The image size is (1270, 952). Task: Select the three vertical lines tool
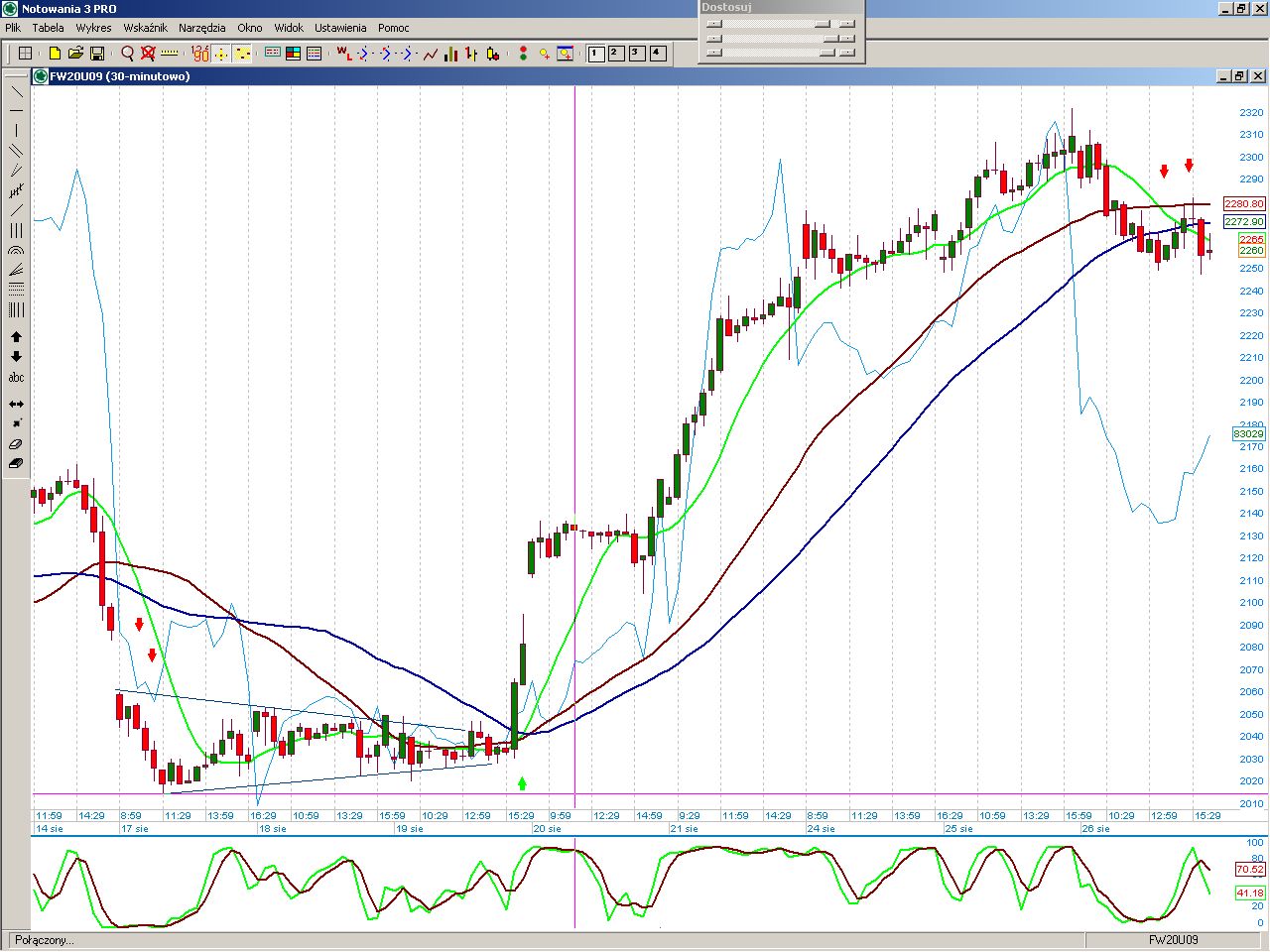pyautogui.click(x=16, y=230)
